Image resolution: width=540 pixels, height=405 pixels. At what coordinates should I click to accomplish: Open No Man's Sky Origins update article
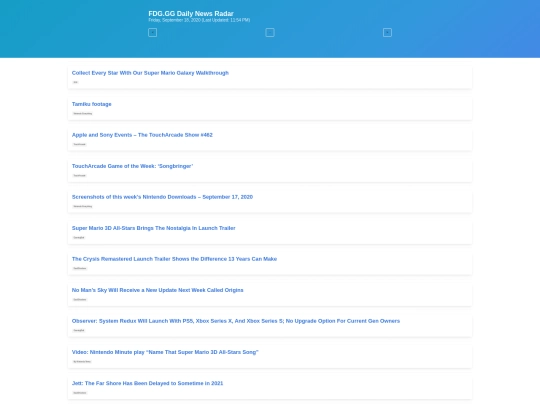tap(157, 290)
